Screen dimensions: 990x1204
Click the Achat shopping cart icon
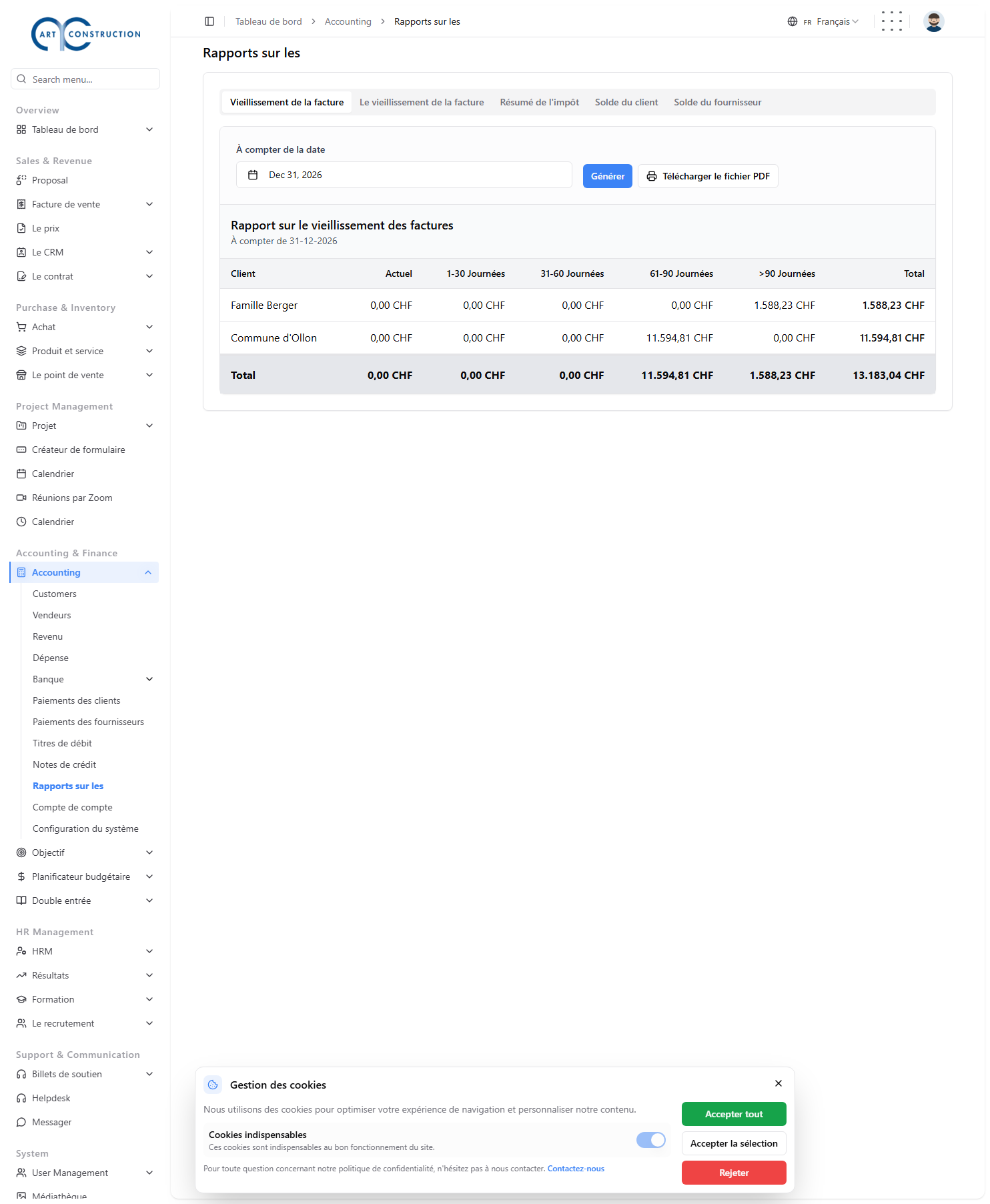(x=21, y=327)
